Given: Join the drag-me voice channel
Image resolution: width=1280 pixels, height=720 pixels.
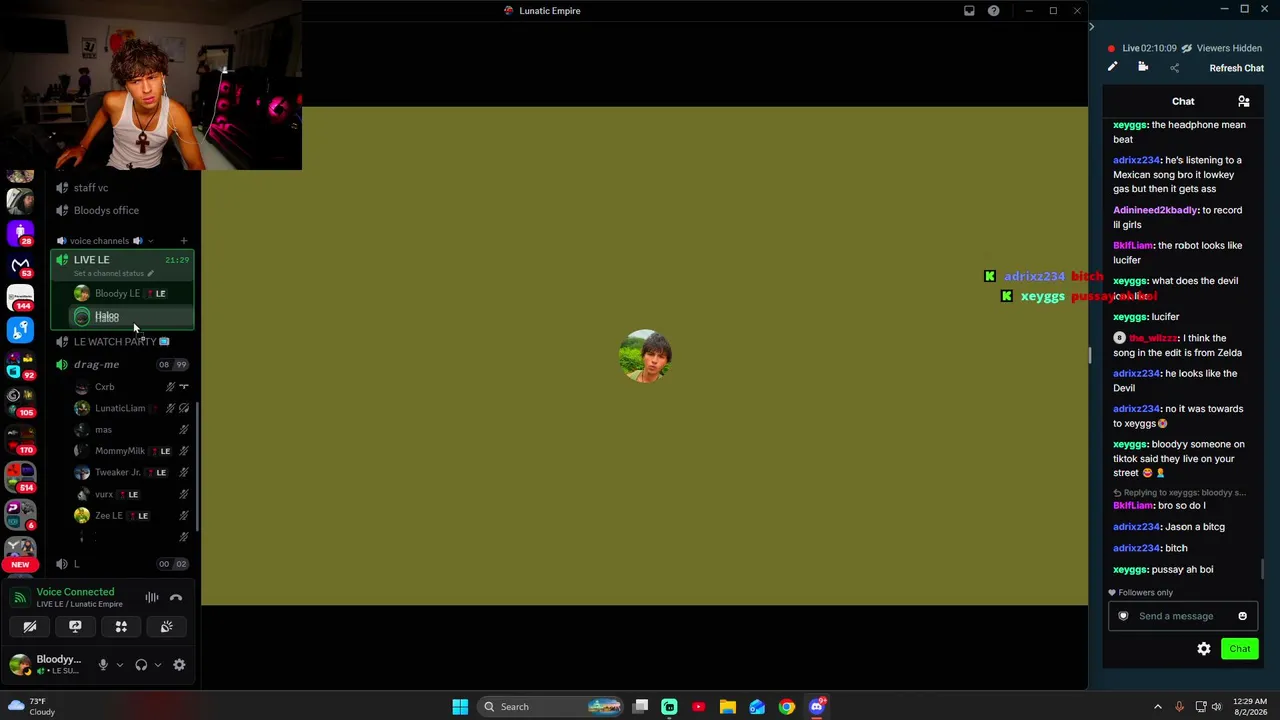Looking at the screenshot, I should (x=96, y=365).
